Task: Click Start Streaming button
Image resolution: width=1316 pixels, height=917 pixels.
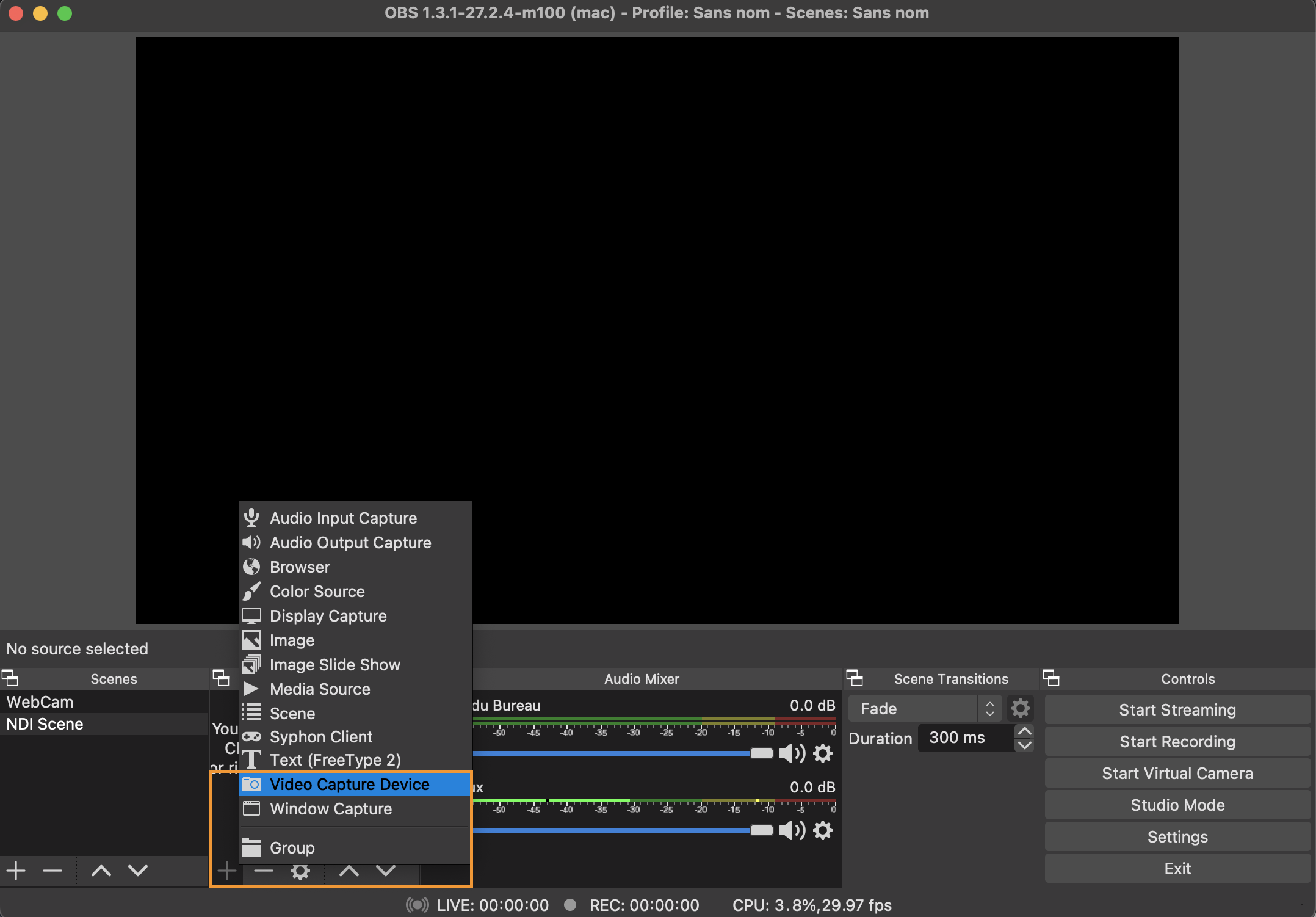Action: pyautogui.click(x=1177, y=710)
